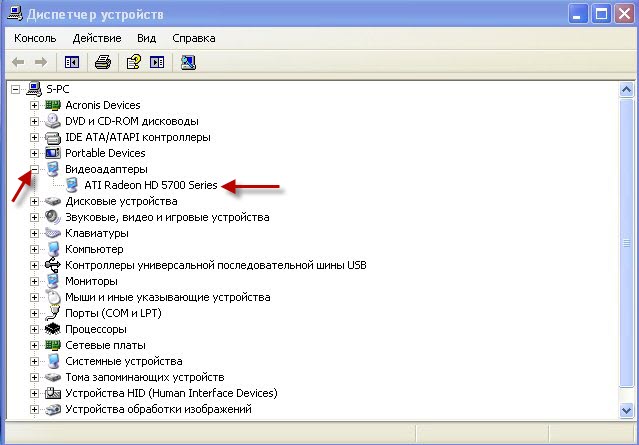Viewport: 639px width, 445px height.
Task: Click the scrollbar up arrow
Action: click(x=626, y=89)
